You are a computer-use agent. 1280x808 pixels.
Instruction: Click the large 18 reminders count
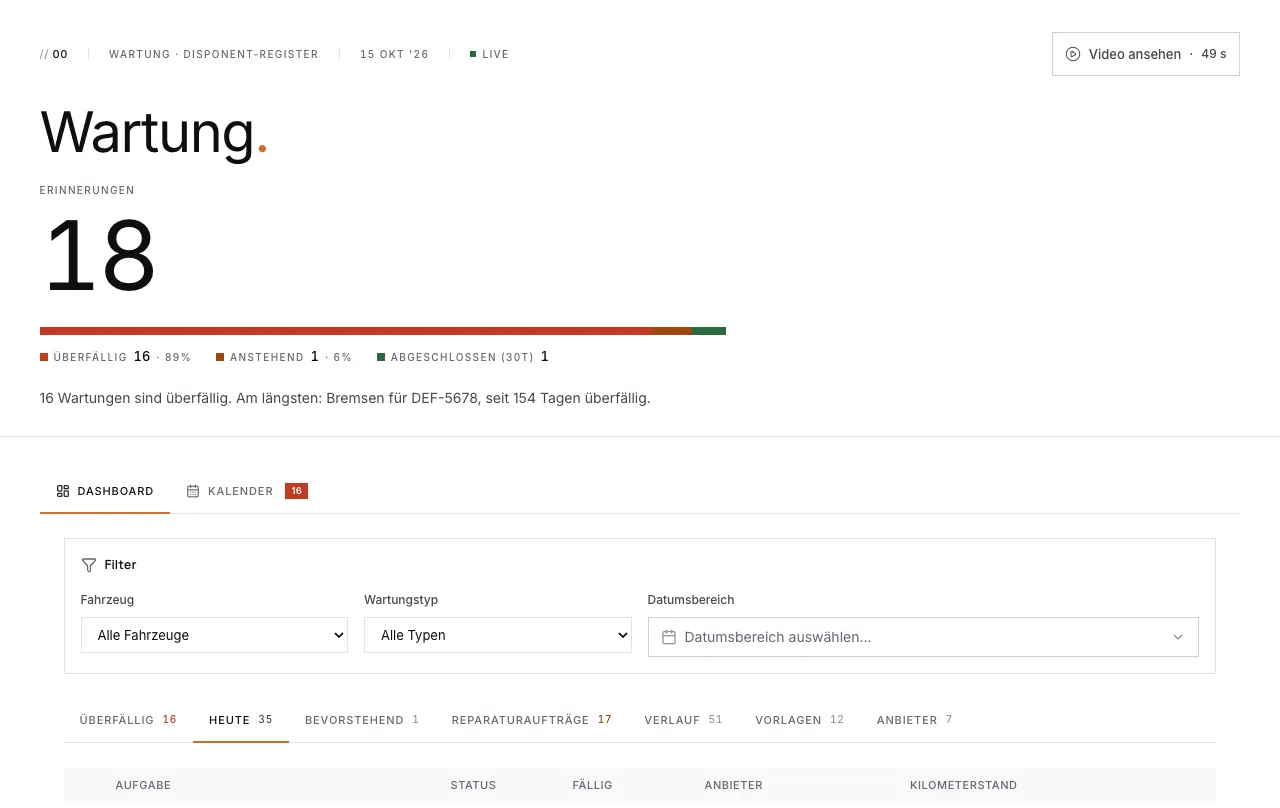(x=100, y=256)
